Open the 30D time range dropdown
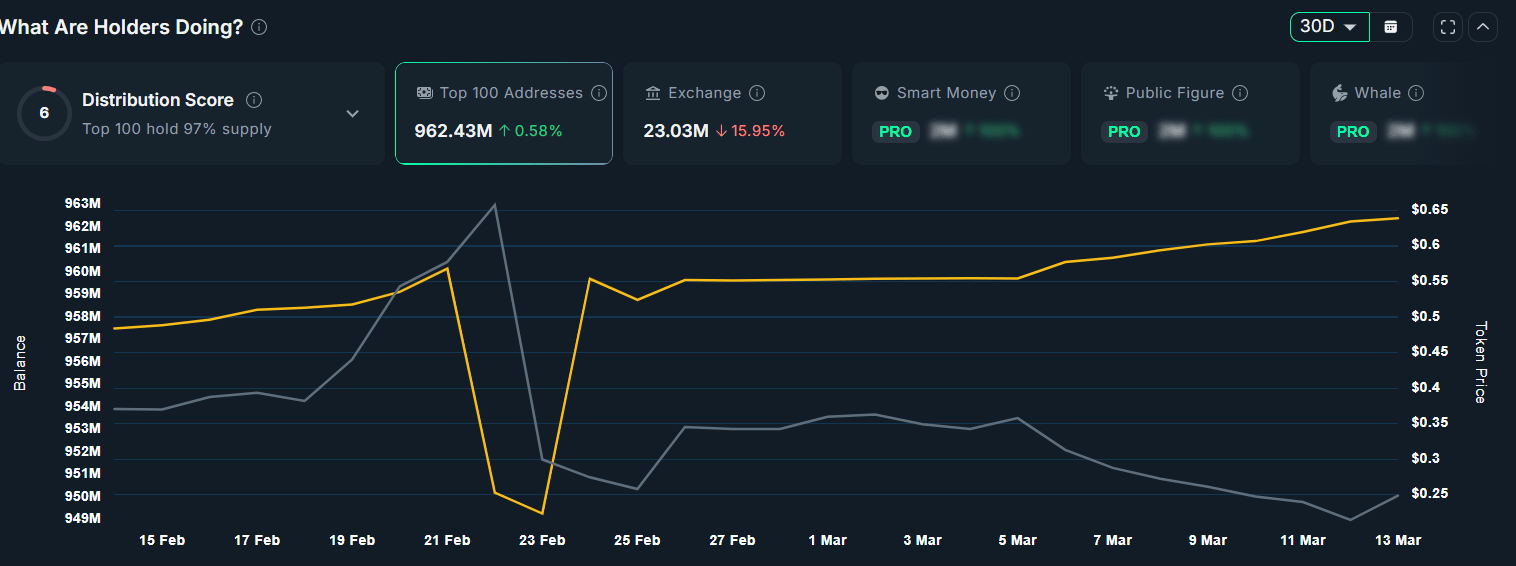This screenshot has height=566, width=1516. 1329,27
